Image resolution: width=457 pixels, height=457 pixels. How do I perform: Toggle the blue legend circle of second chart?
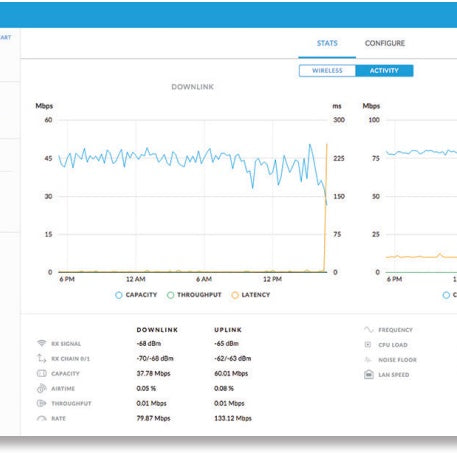446,295
